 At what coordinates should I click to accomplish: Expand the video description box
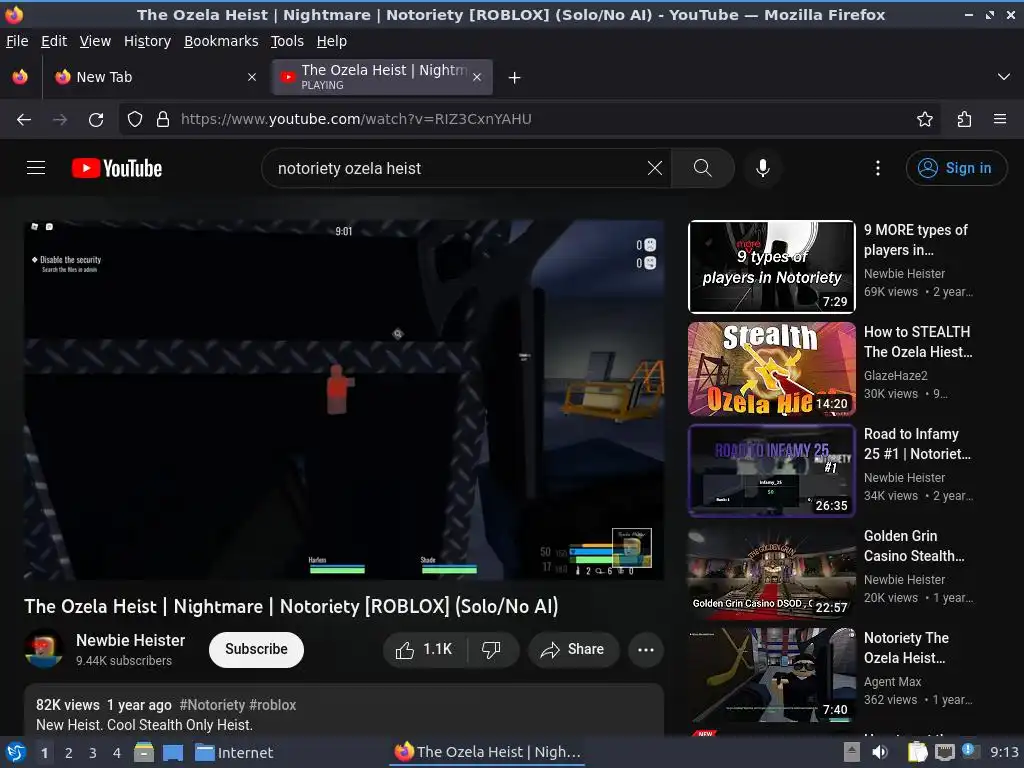[344, 711]
